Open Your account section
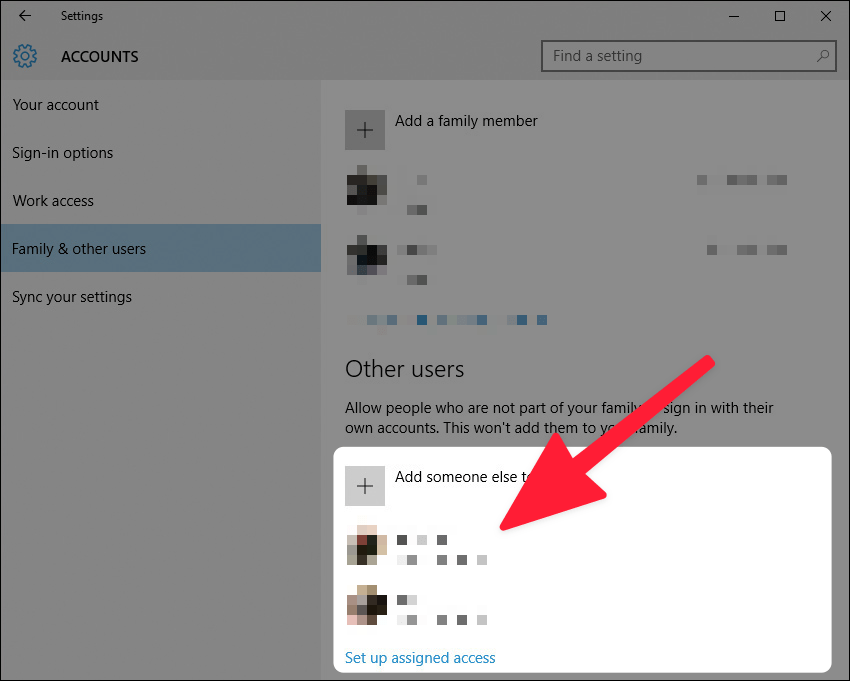 55,105
